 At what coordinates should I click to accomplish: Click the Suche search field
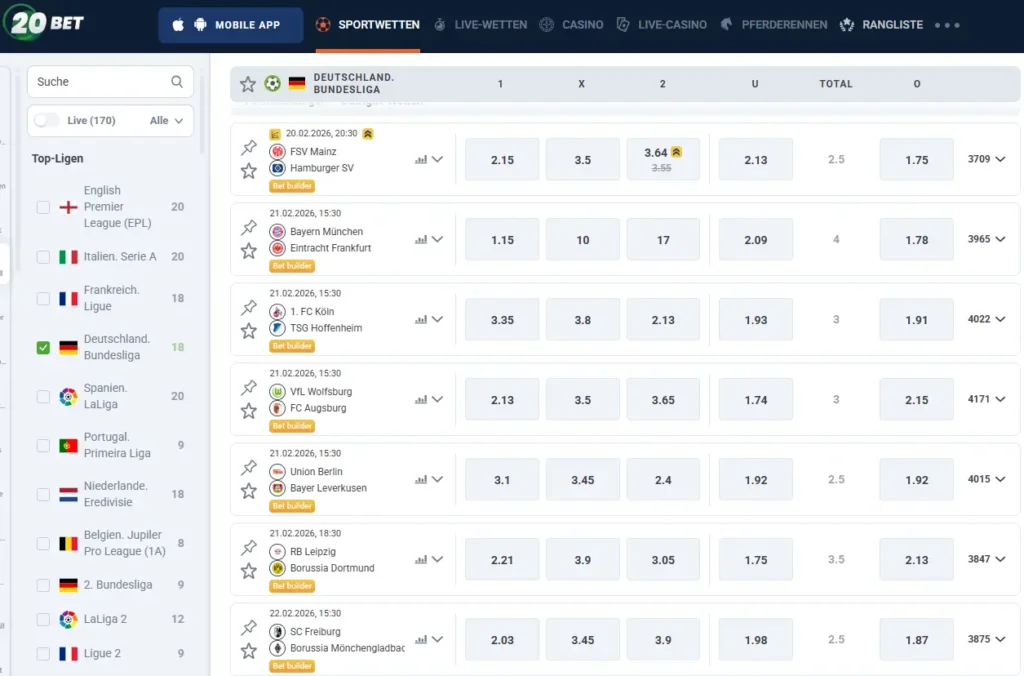pyautogui.click(x=110, y=82)
